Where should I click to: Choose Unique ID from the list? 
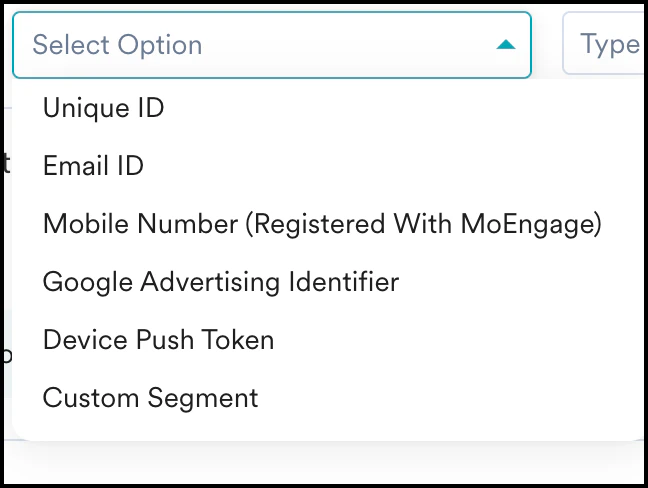103,108
